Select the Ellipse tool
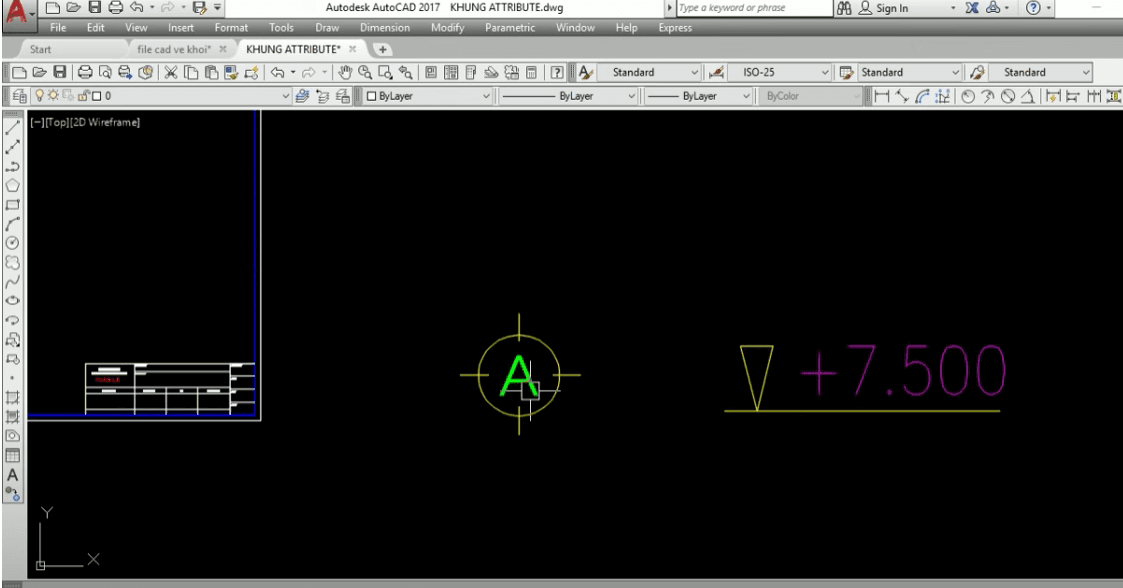 pyautogui.click(x=12, y=301)
